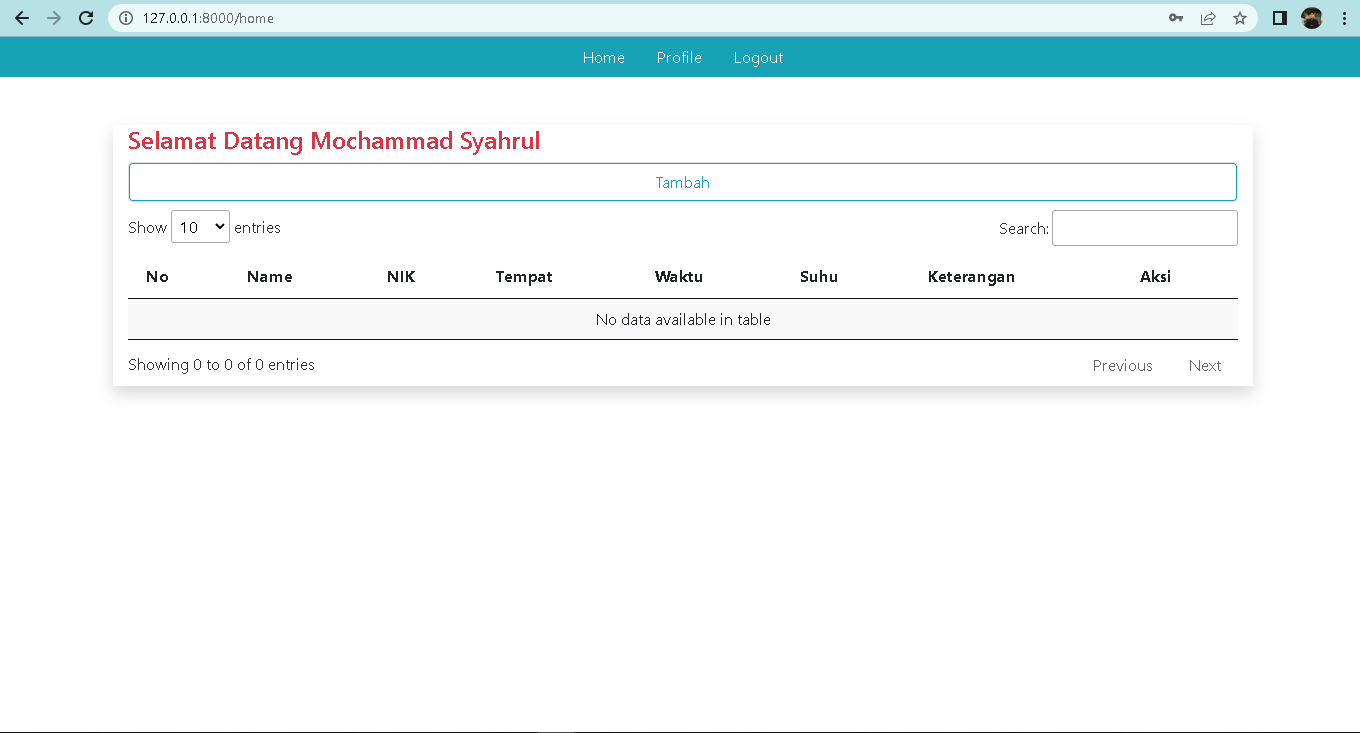Click the browser forward arrow
This screenshot has width=1360, height=733.
[x=54, y=18]
